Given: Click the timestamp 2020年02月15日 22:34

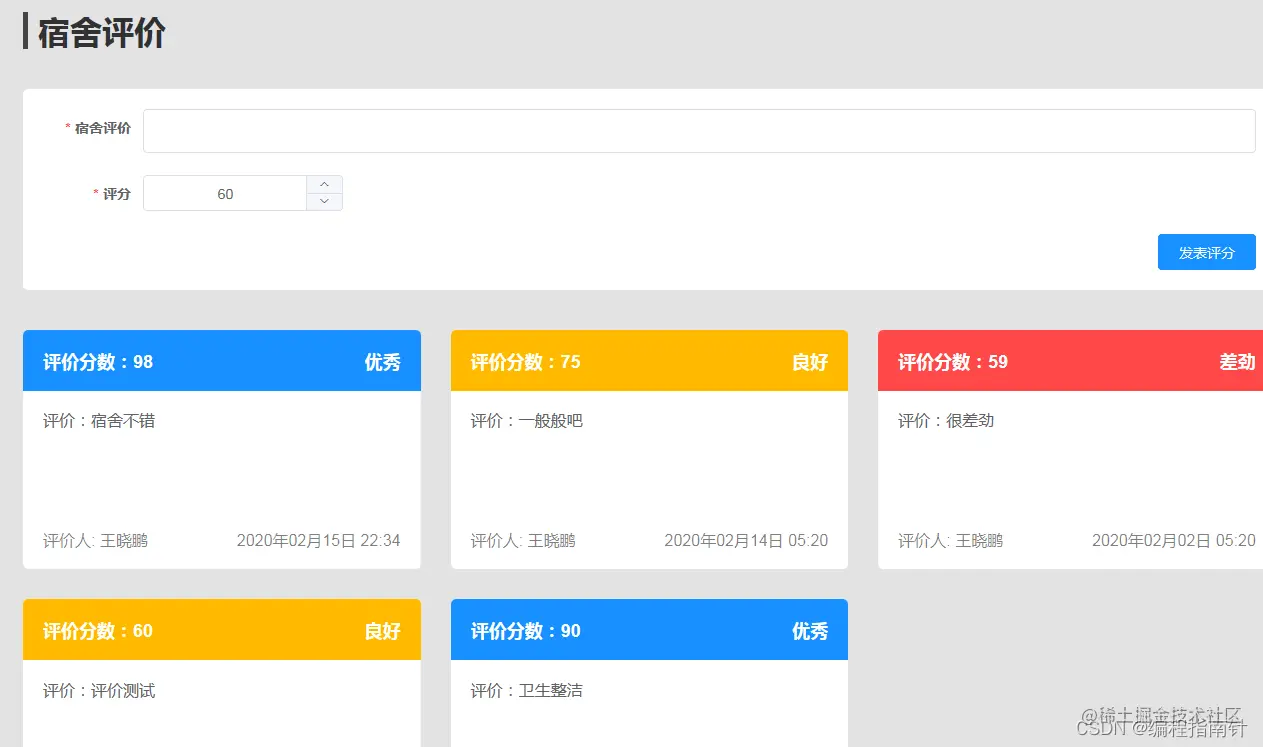Looking at the screenshot, I should point(318,541).
